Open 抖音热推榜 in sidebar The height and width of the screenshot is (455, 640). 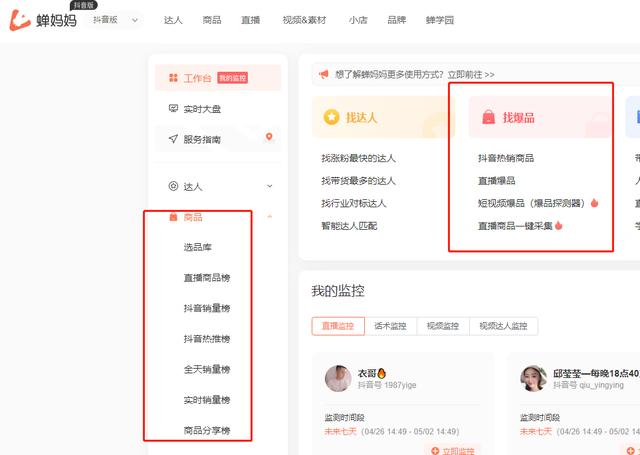pos(207,339)
